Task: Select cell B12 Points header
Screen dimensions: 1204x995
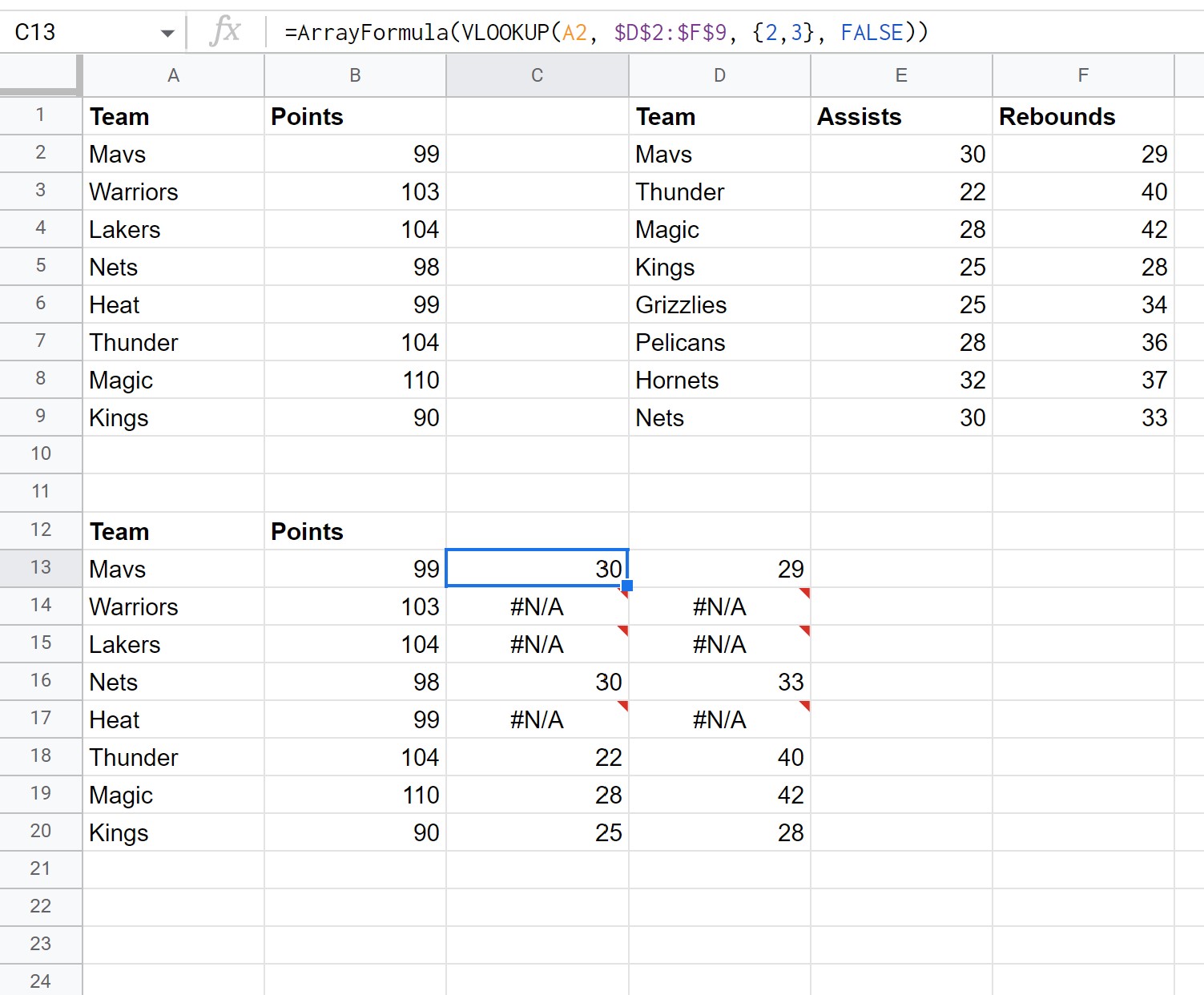Action: tap(355, 531)
